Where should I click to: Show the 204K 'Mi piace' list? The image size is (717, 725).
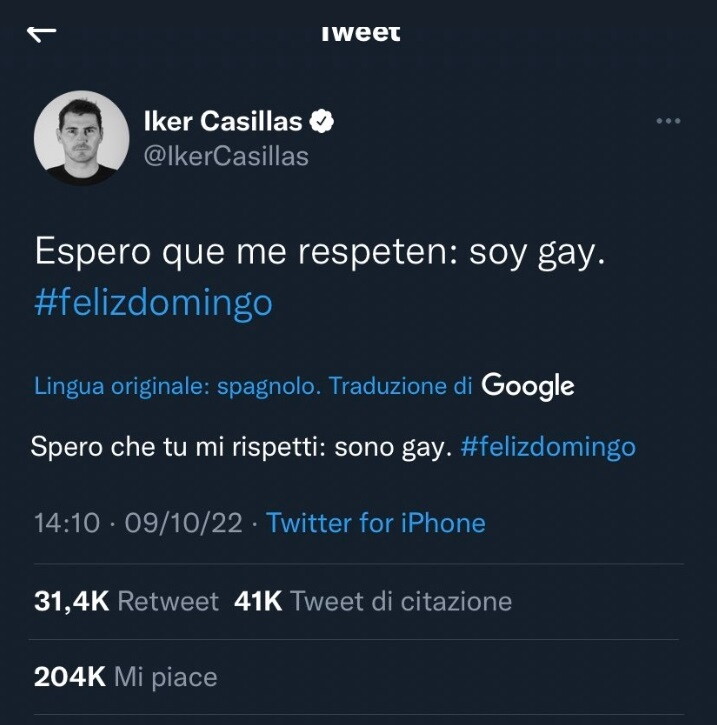[x=126, y=677]
